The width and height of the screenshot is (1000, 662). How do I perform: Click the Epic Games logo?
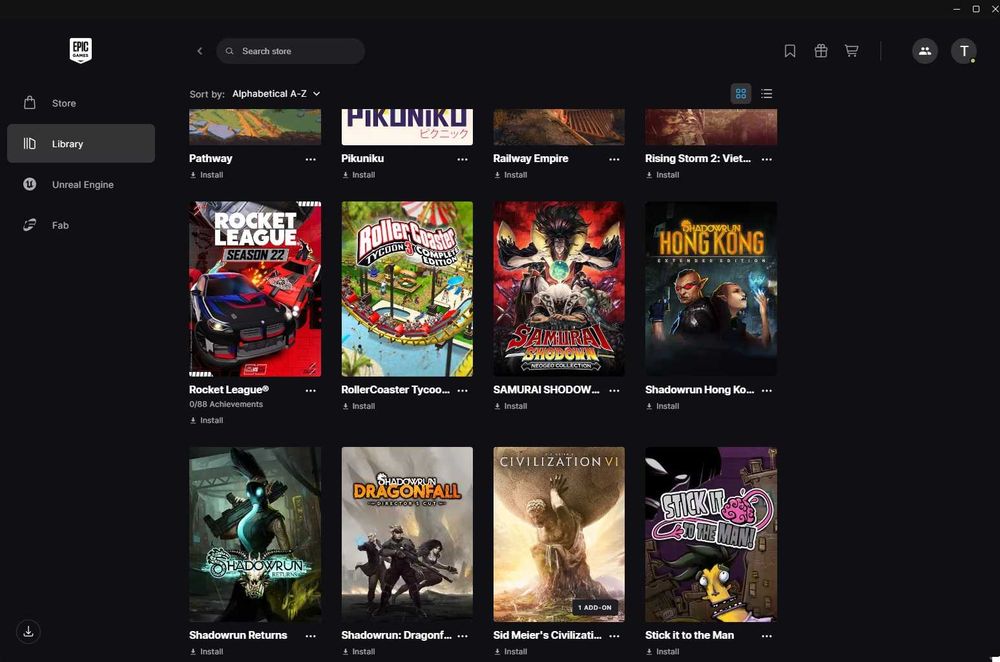pos(80,50)
